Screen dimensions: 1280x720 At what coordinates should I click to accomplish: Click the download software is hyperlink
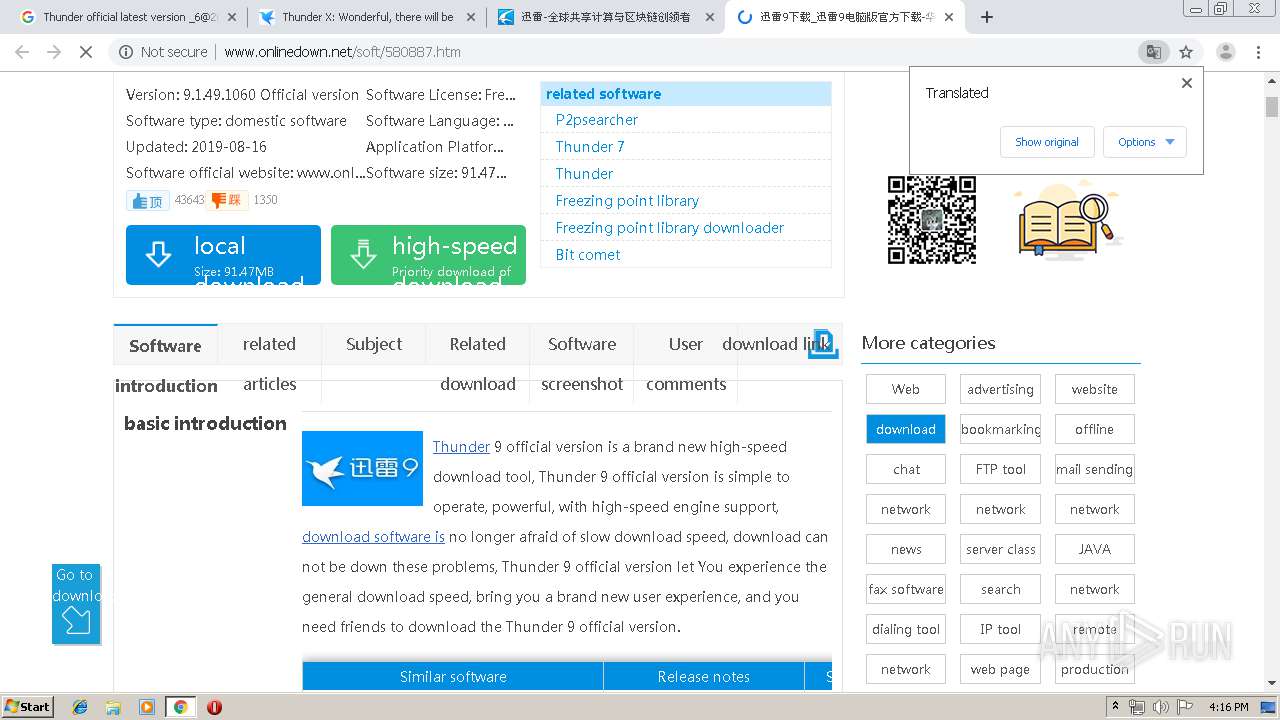pyautogui.click(x=373, y=537)
